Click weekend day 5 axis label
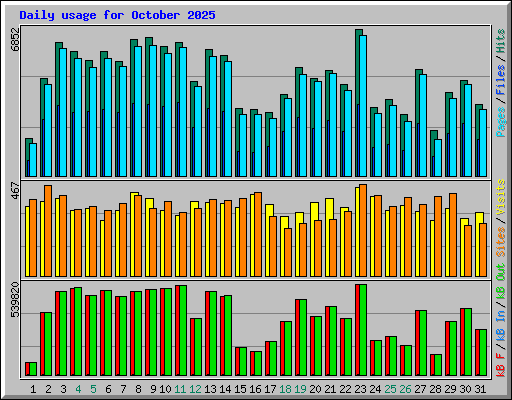Viewport: 512px width, 400px height. pyautogui.click(x=93, y=389)
